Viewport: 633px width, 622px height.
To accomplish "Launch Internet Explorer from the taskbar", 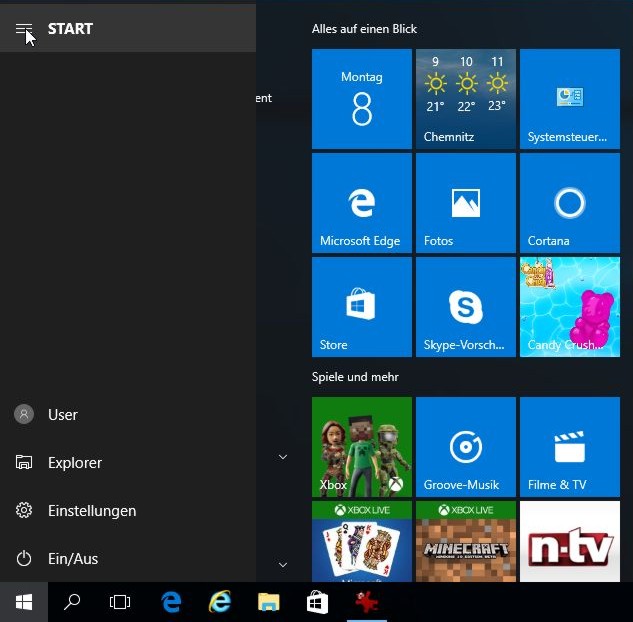I will (220, 602).
